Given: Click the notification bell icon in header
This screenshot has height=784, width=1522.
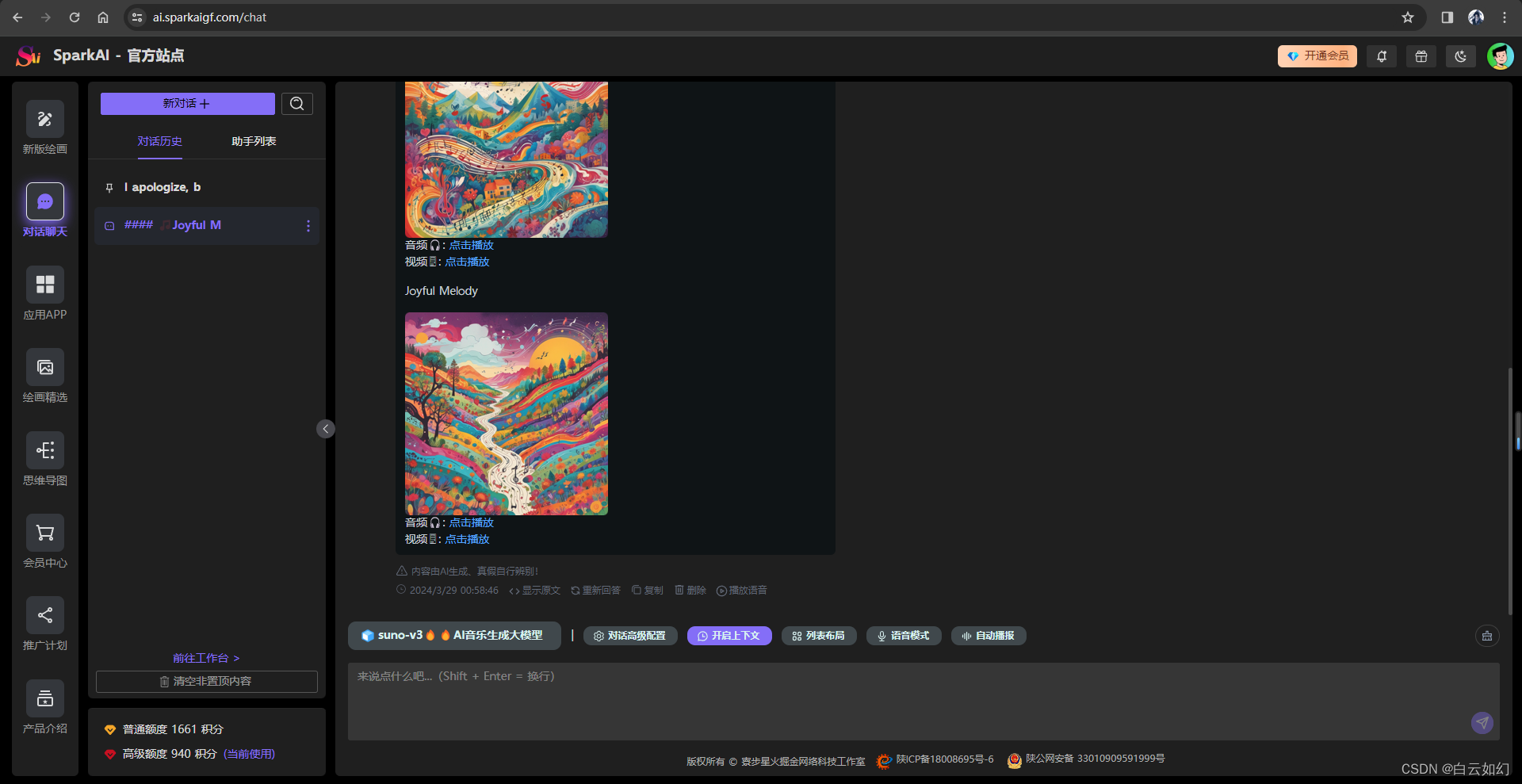Looking at the screenshot, I should (1382, 56).
